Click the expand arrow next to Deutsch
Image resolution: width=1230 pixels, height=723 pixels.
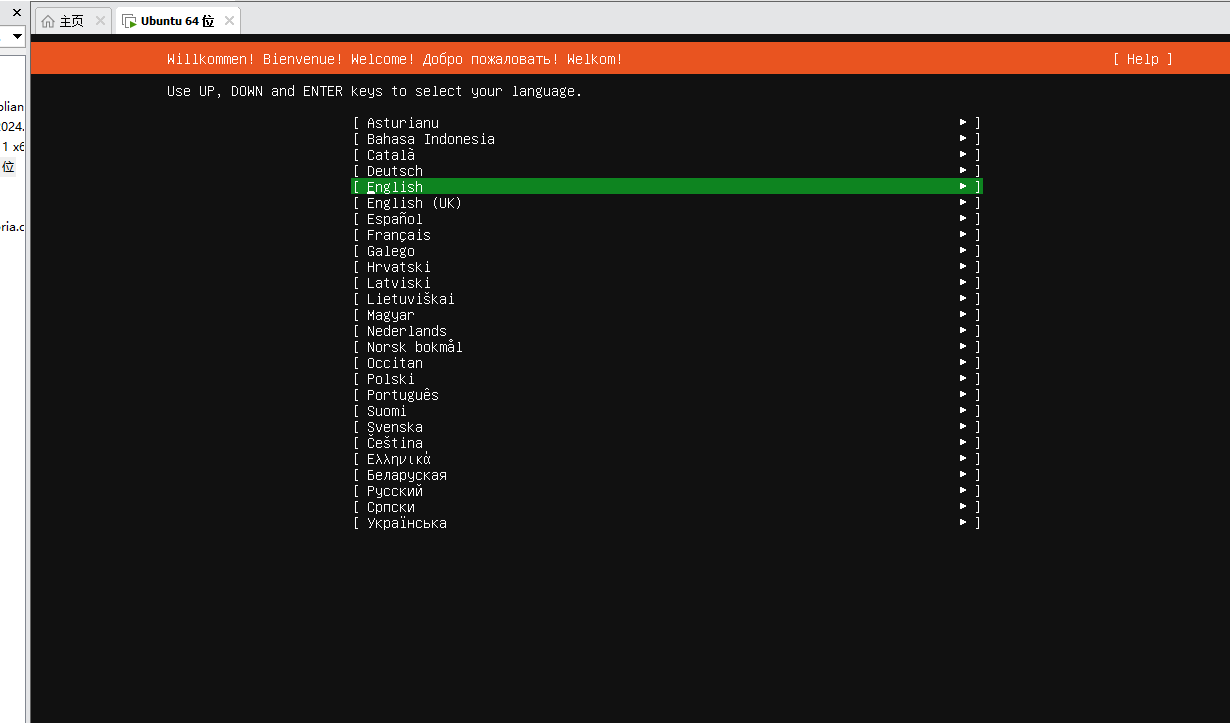click(x=963, y=170)
